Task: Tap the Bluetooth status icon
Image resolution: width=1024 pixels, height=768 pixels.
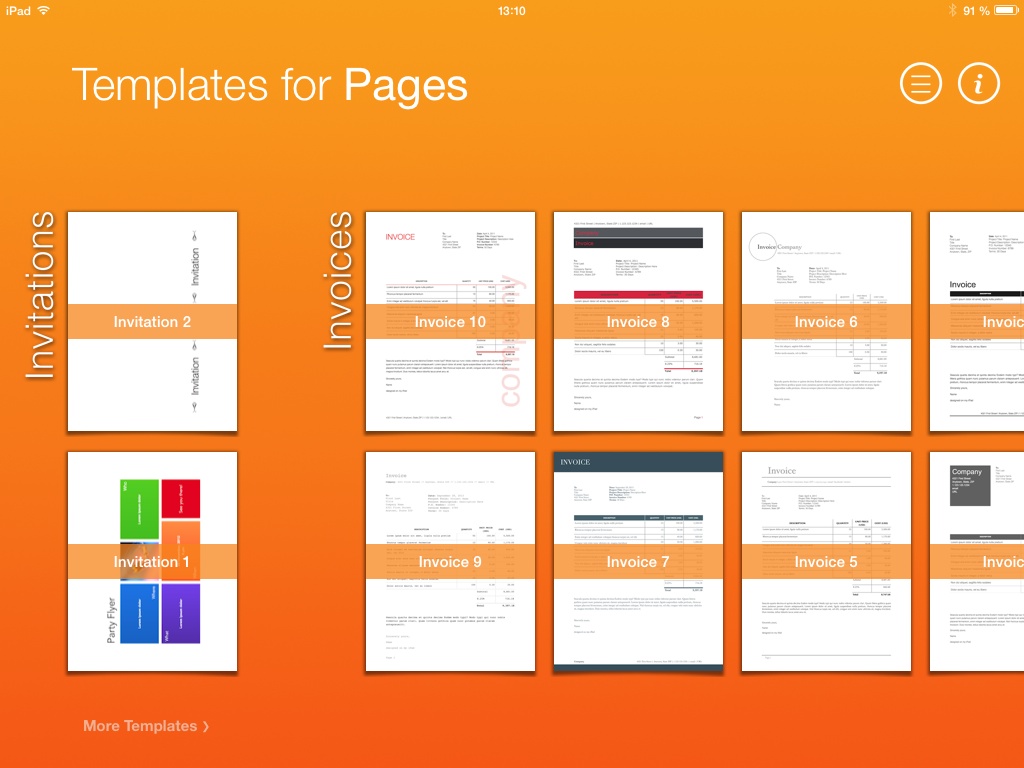Action: (x=952, y=10)
